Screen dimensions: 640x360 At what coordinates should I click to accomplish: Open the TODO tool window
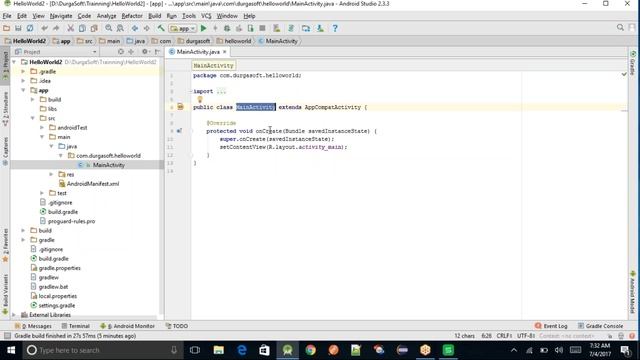(x=177, y=326)
